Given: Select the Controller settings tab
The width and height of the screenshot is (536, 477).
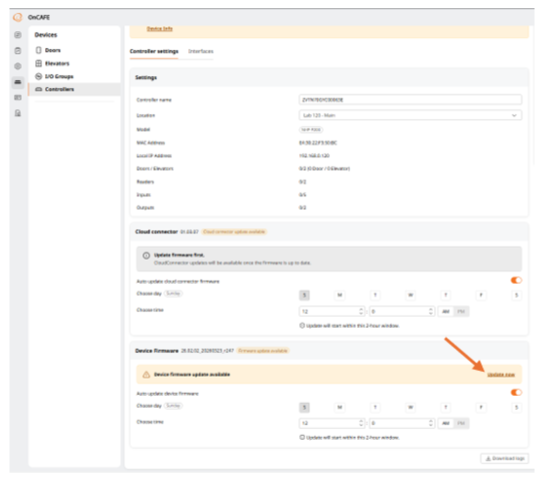Looking at the screenshot, I should (154, 51).
